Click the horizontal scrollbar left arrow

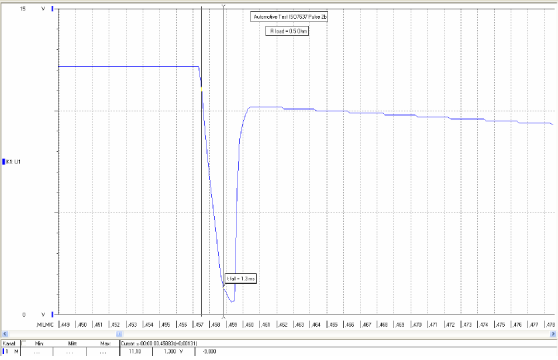pyautogui.click(x=5, y=334)
